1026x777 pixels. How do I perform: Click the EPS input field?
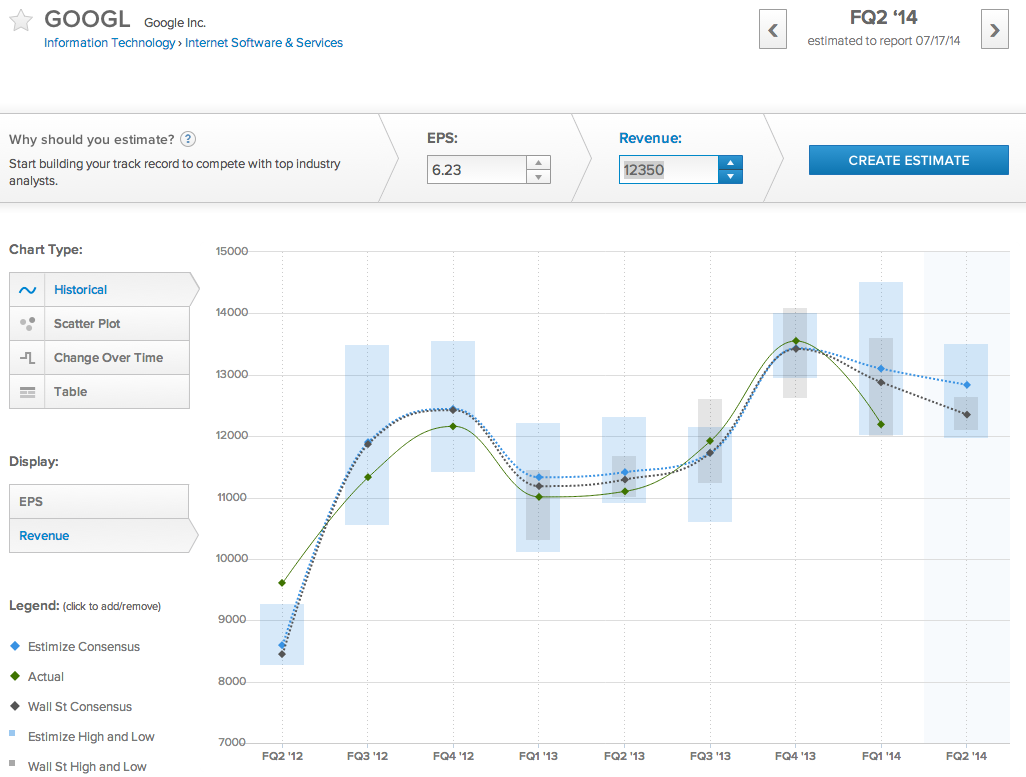(477, 170)
